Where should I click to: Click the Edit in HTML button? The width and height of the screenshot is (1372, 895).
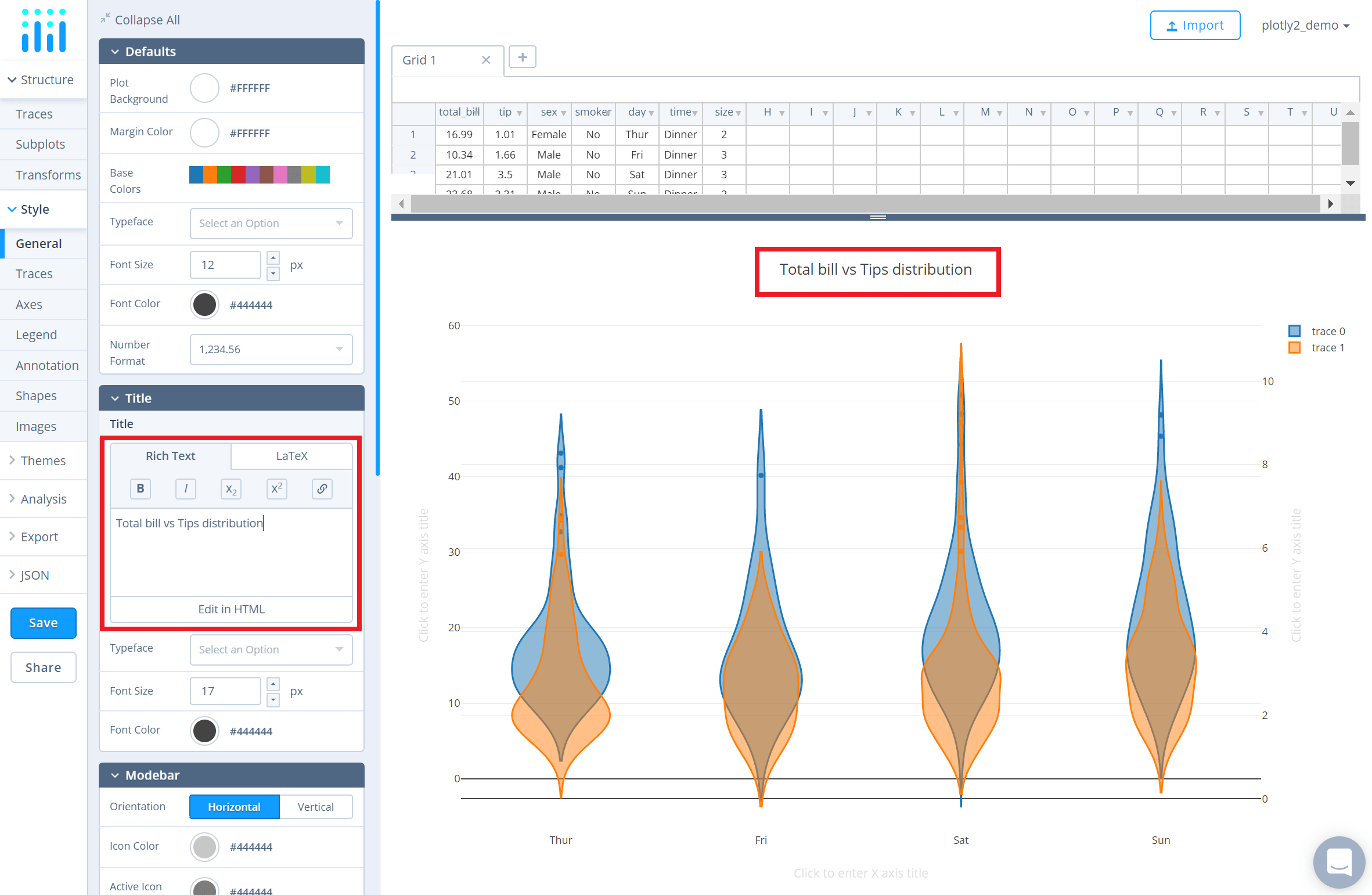click(231, 609)
